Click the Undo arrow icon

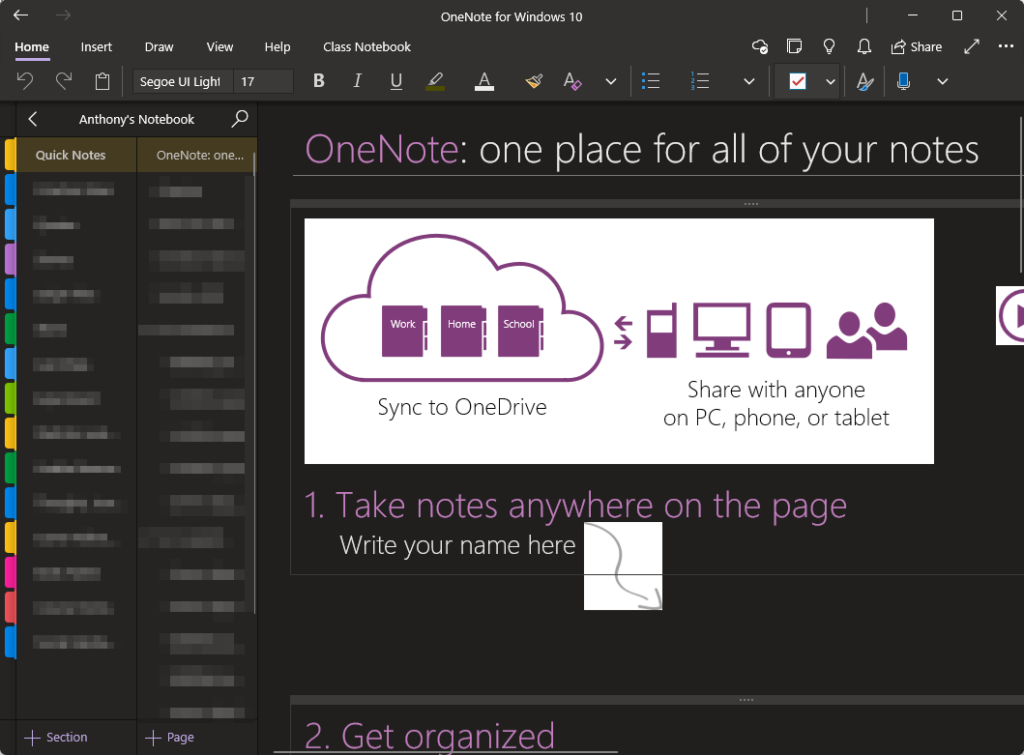[25, 81]
